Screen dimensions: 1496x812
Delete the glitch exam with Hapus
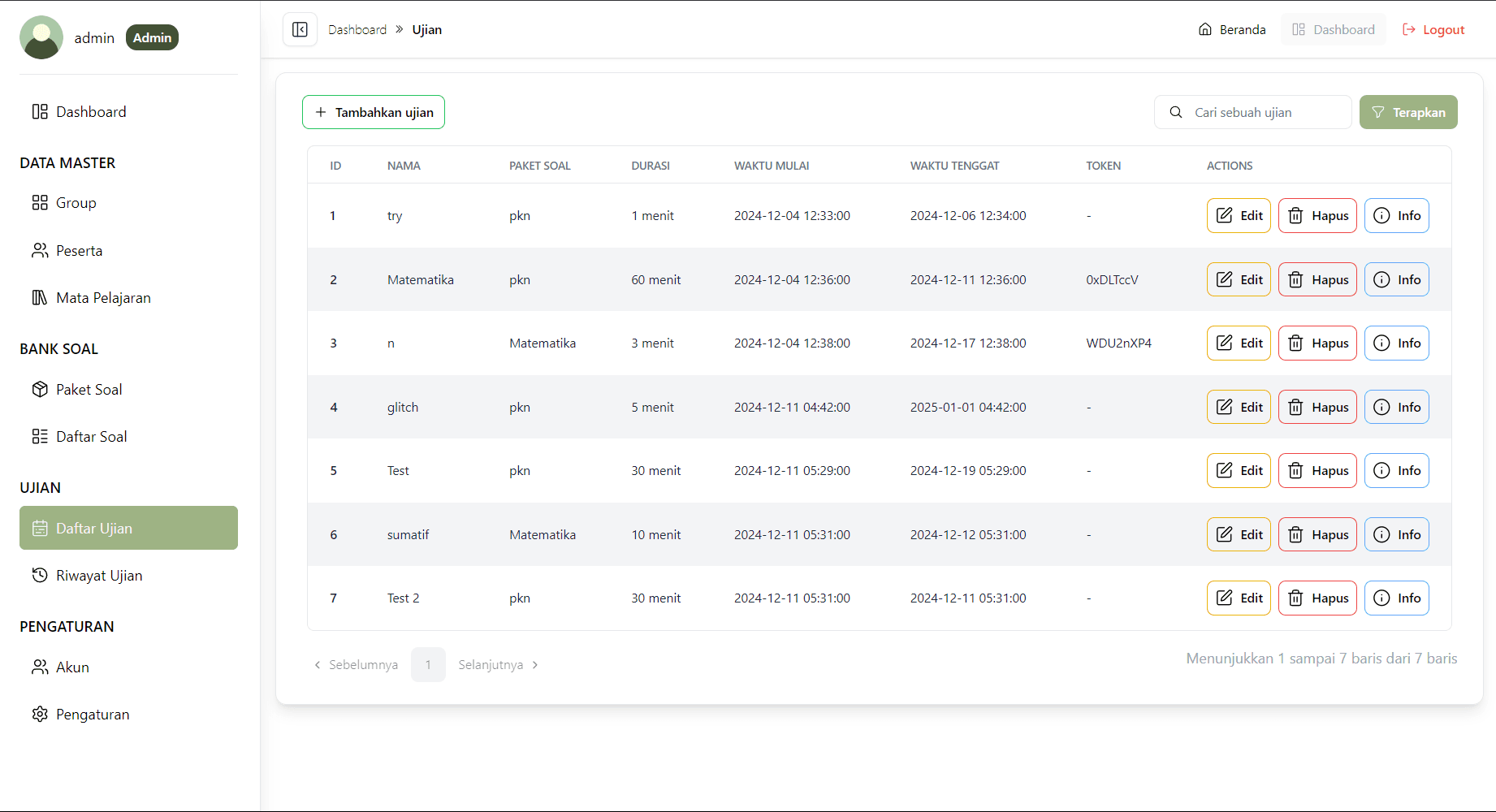point(1317,407)
